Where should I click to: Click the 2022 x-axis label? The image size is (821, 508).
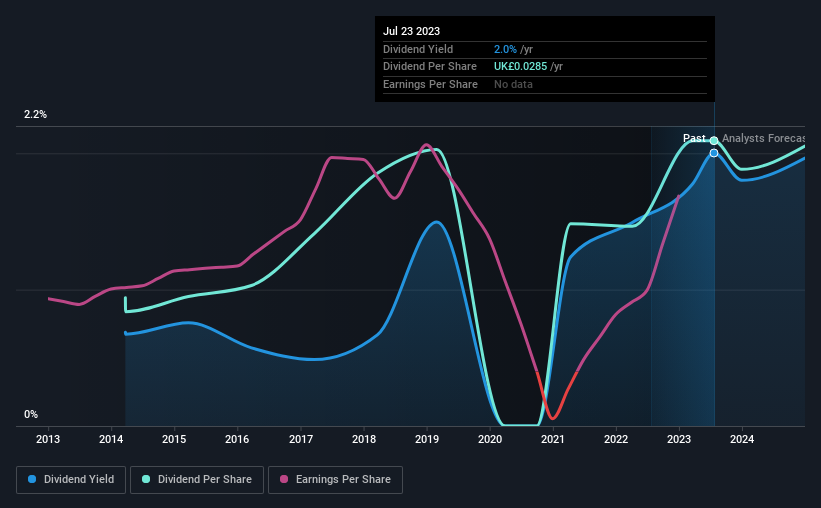coord(616,439)
